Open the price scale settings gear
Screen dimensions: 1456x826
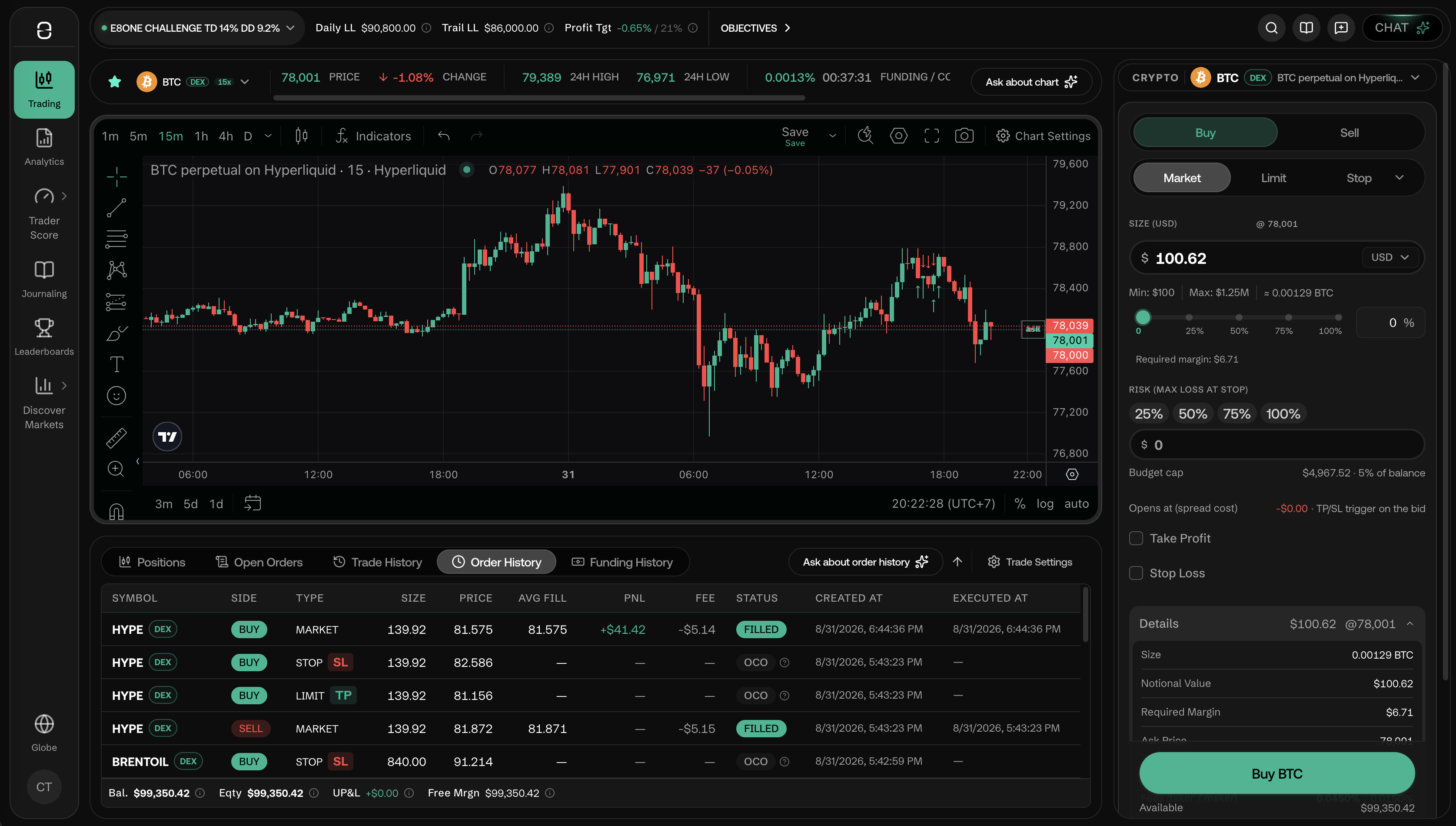(1072, 474)
